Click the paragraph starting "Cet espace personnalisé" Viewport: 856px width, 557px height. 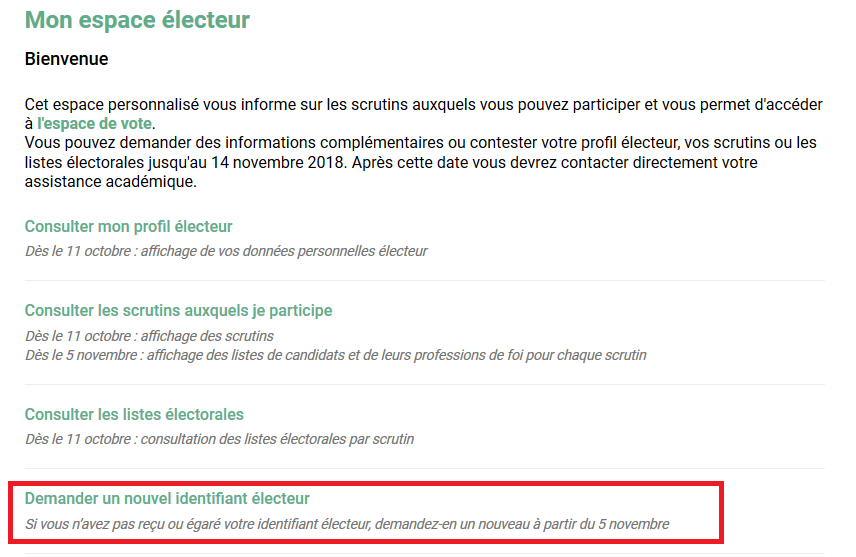point(300,104)
